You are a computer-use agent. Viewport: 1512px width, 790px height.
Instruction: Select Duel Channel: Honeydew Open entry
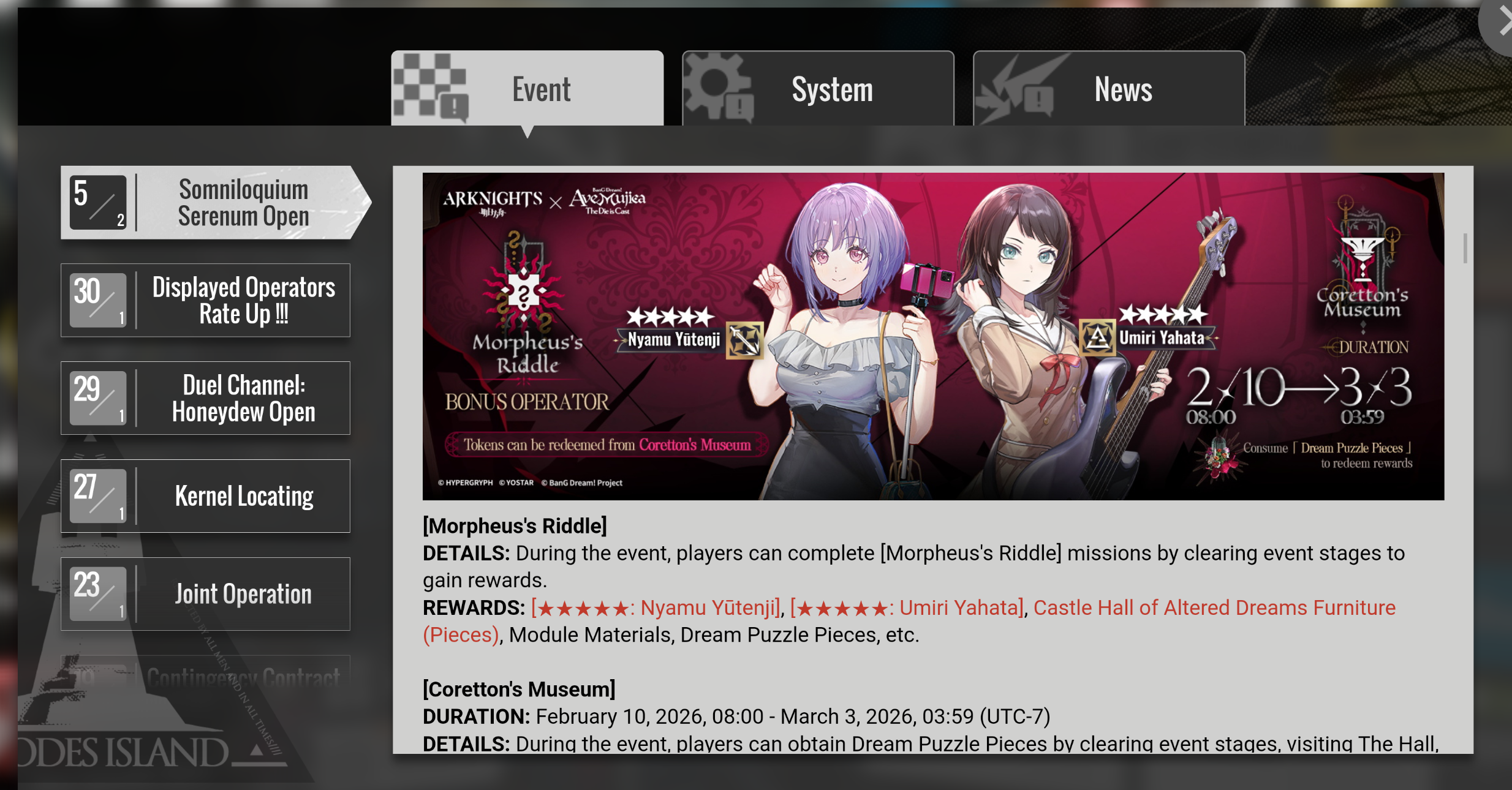click(205, 398)
